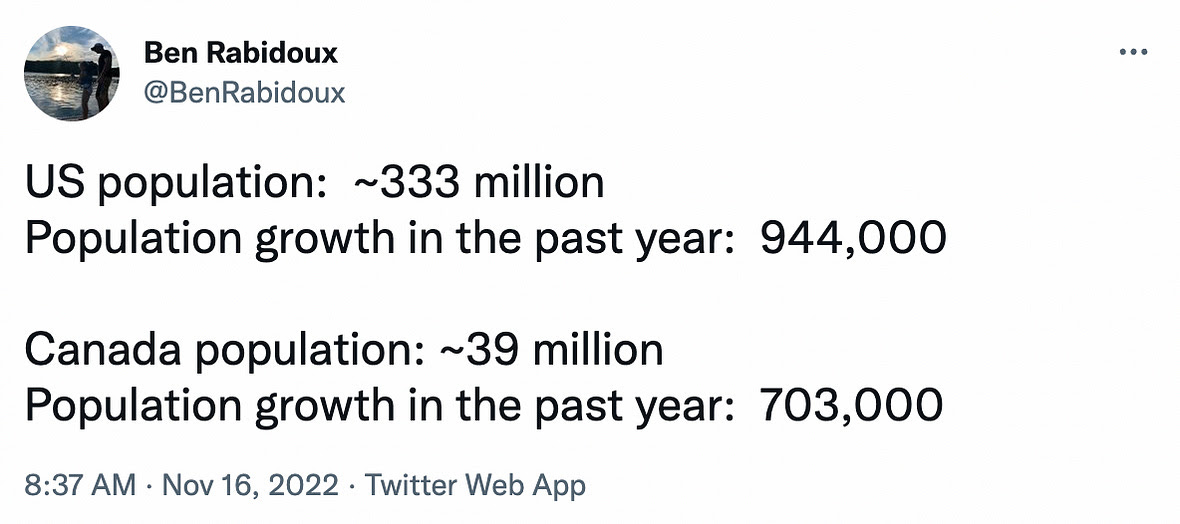This screenshot has height=524, width=1180.
Task: Click the 944,000 growth number
Action: pyautogui.click(x=853, y=238)
